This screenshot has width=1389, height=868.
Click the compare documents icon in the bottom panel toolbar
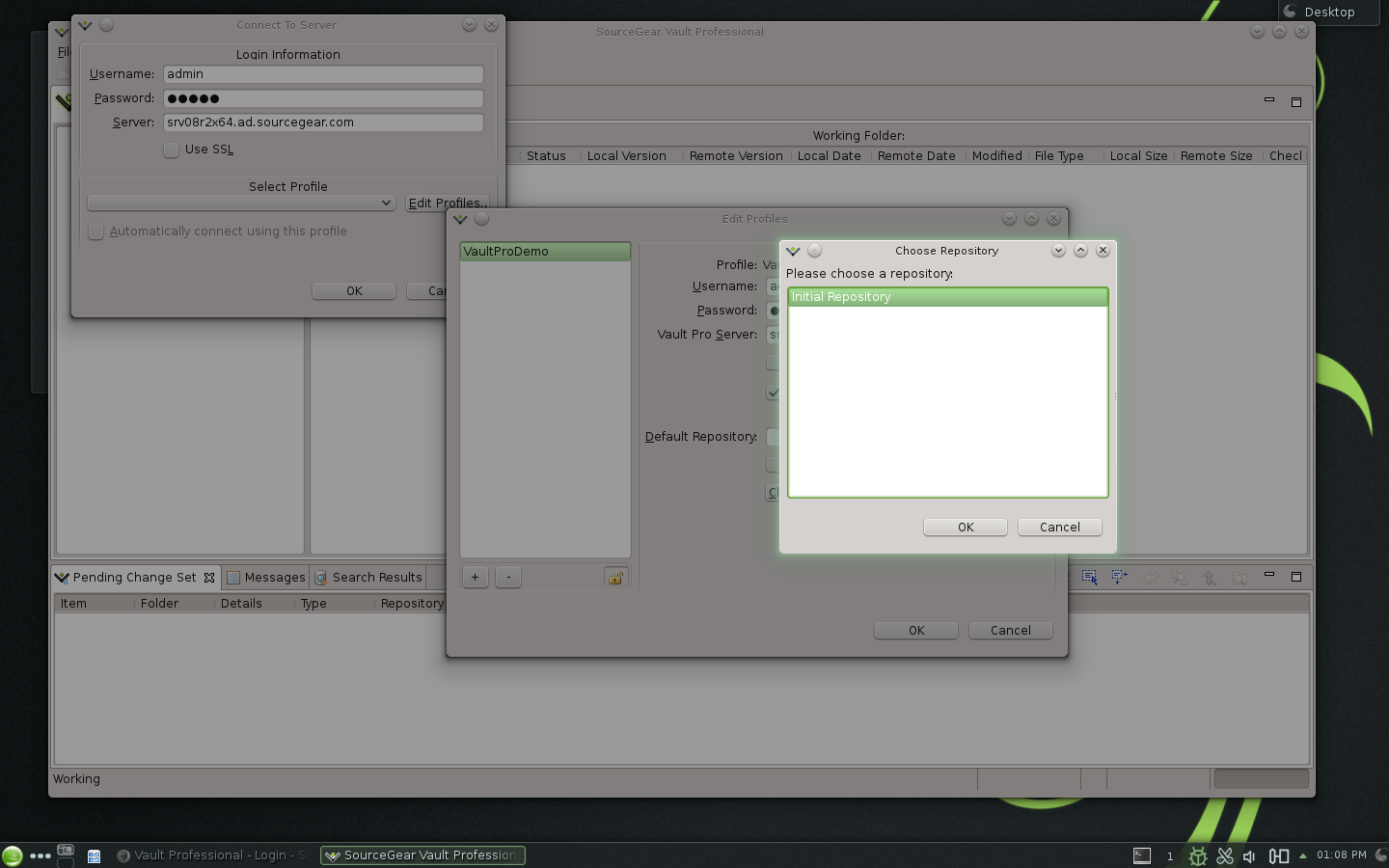point(1179,578)
